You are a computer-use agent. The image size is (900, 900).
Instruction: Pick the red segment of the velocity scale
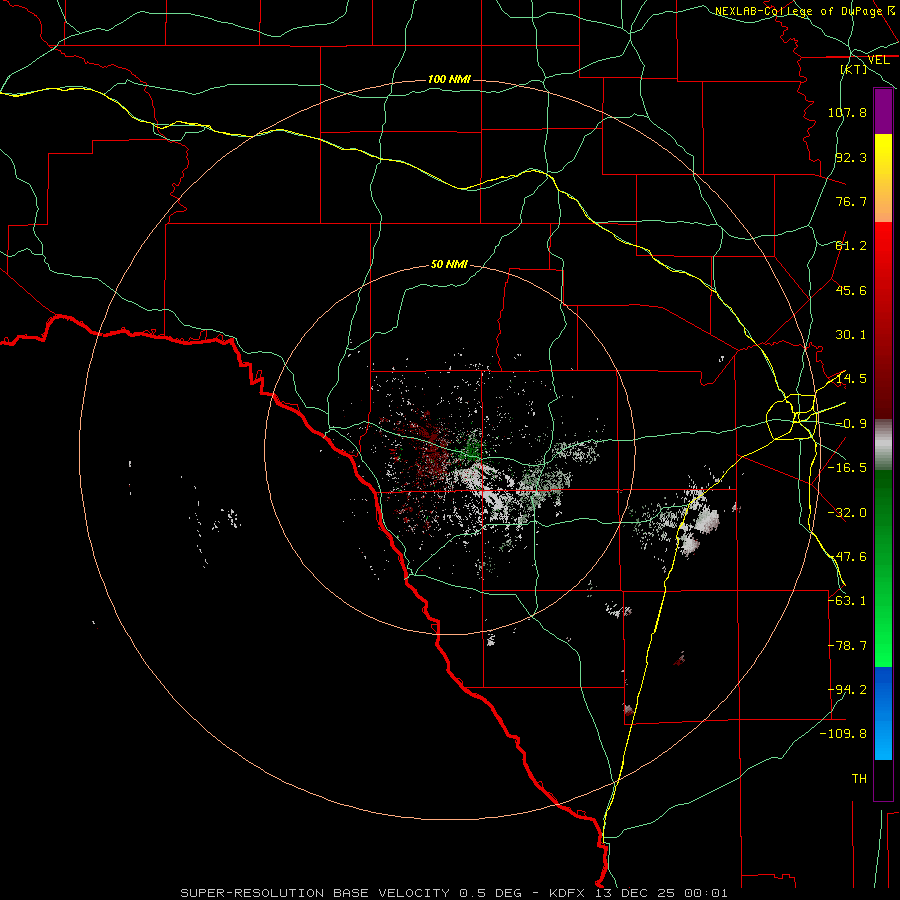pyautogui.click(x=883, y=320)
